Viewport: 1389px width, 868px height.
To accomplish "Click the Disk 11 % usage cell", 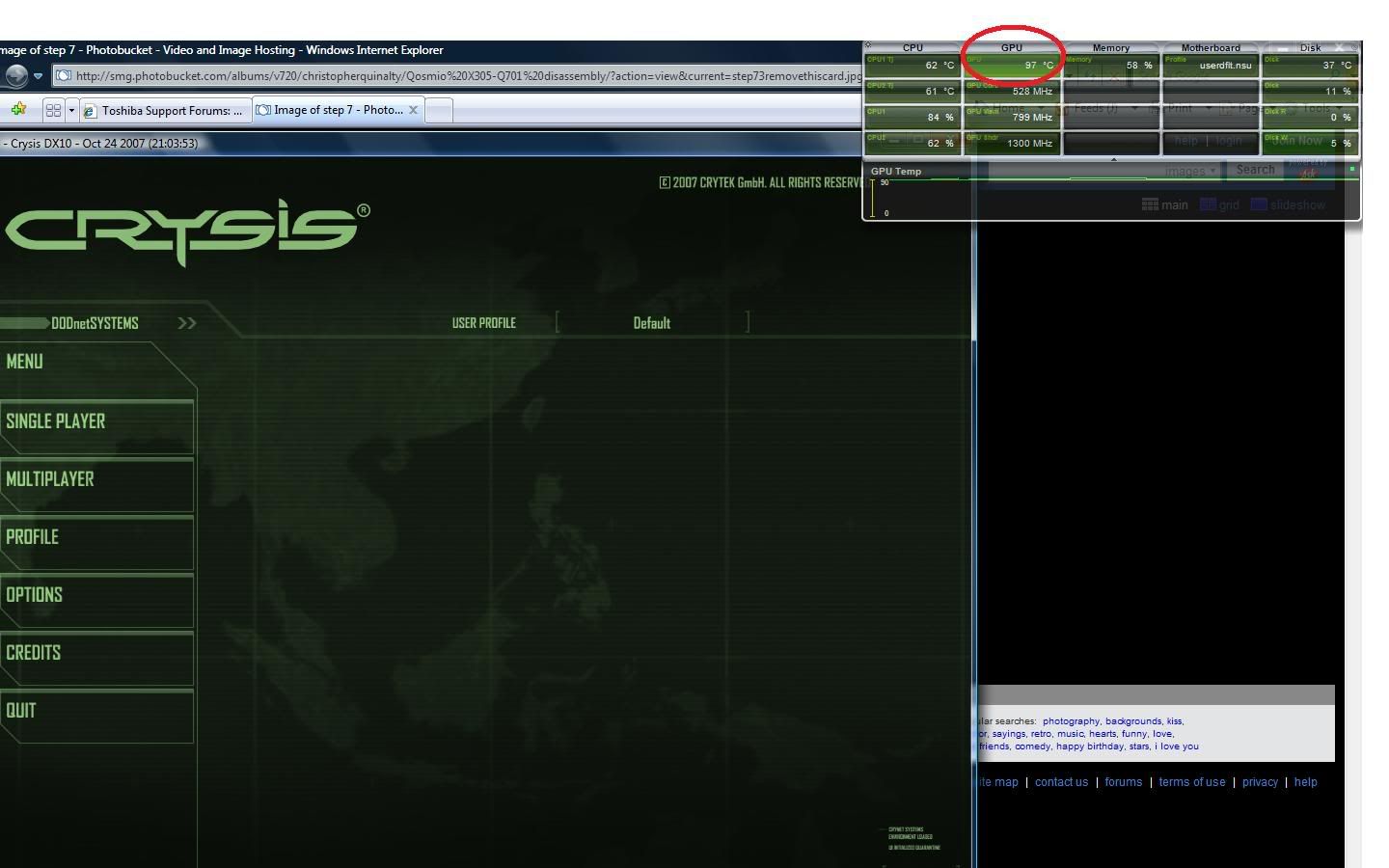I will coord(1310,92).
